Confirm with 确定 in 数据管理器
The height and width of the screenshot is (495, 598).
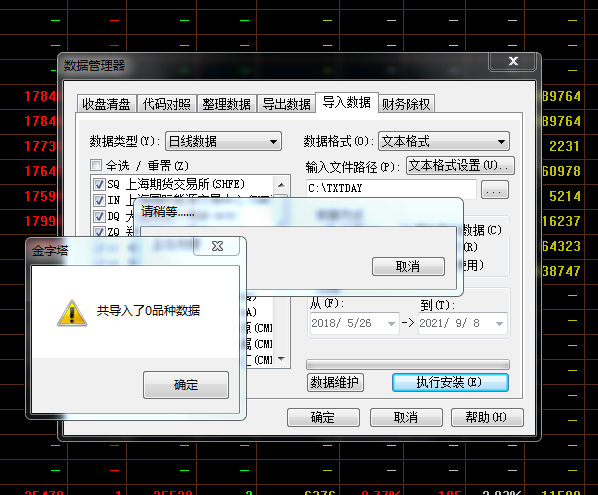[323, 418]
